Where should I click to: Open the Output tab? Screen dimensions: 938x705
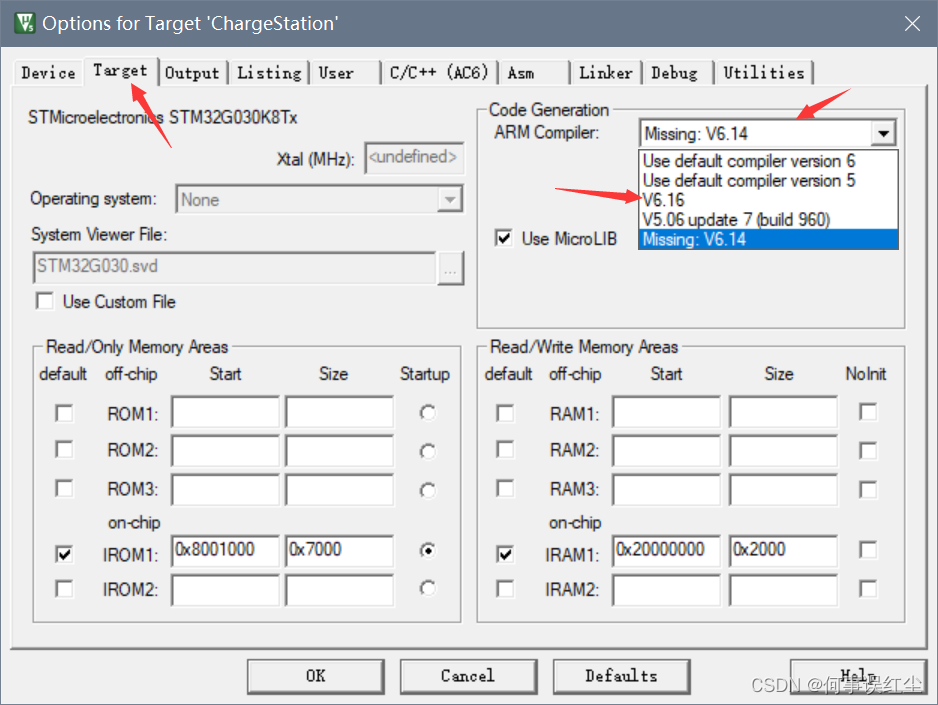click(193, 73)
